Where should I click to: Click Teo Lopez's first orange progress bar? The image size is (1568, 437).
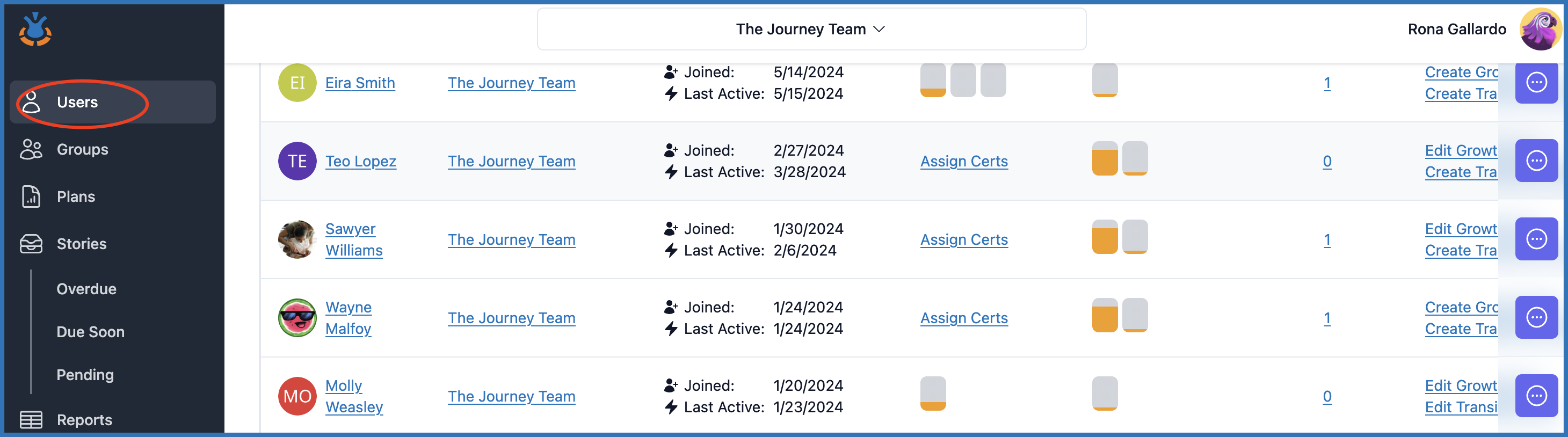[1104, 159]
